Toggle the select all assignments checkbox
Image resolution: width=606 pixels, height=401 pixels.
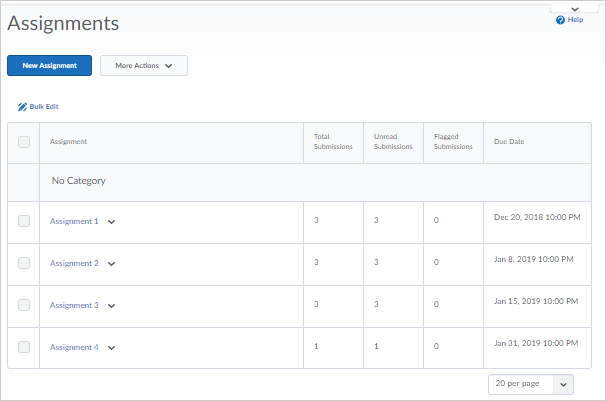point(24,142)
